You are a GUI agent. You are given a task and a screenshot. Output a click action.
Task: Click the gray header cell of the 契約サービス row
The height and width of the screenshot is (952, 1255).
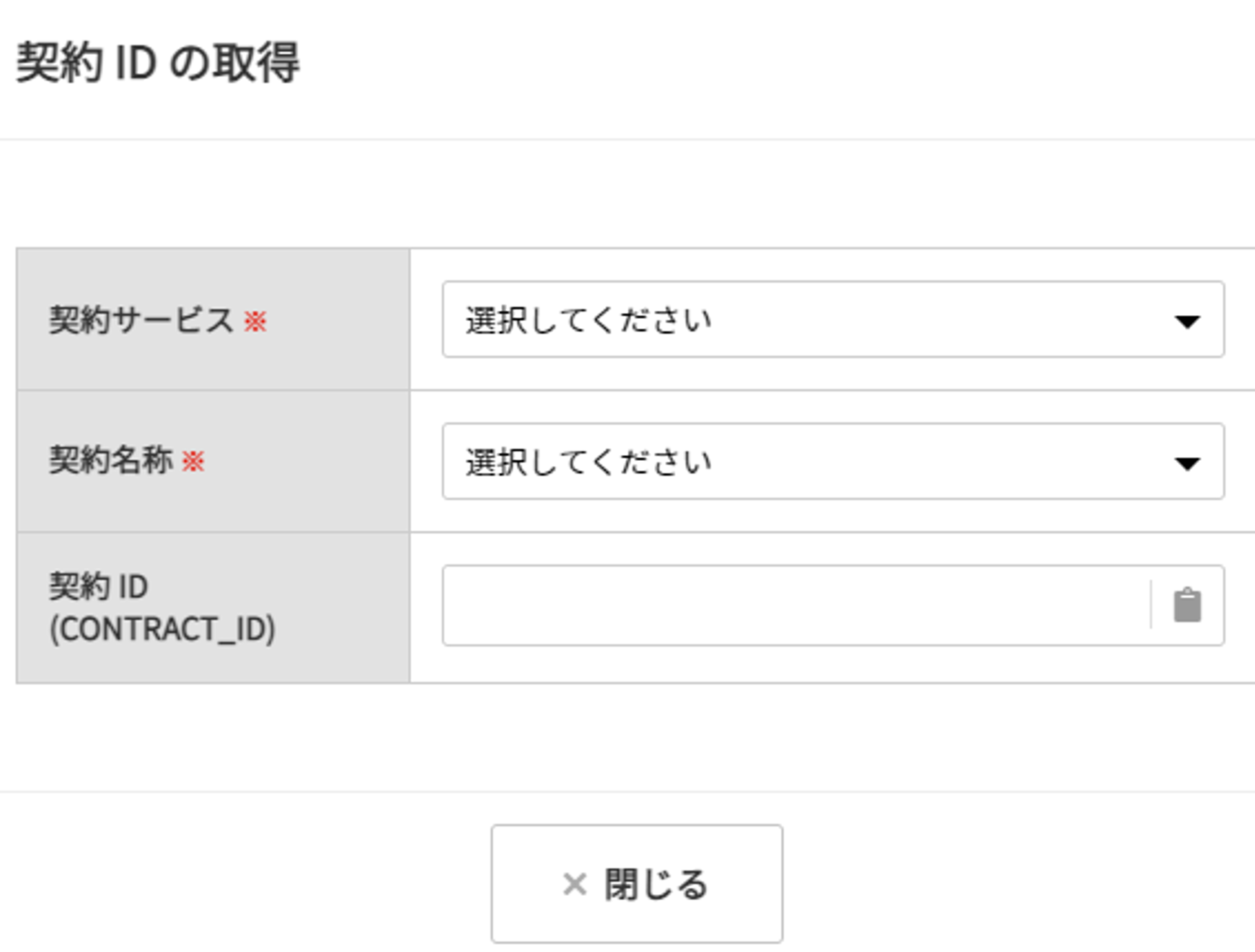tap(213, 319)
